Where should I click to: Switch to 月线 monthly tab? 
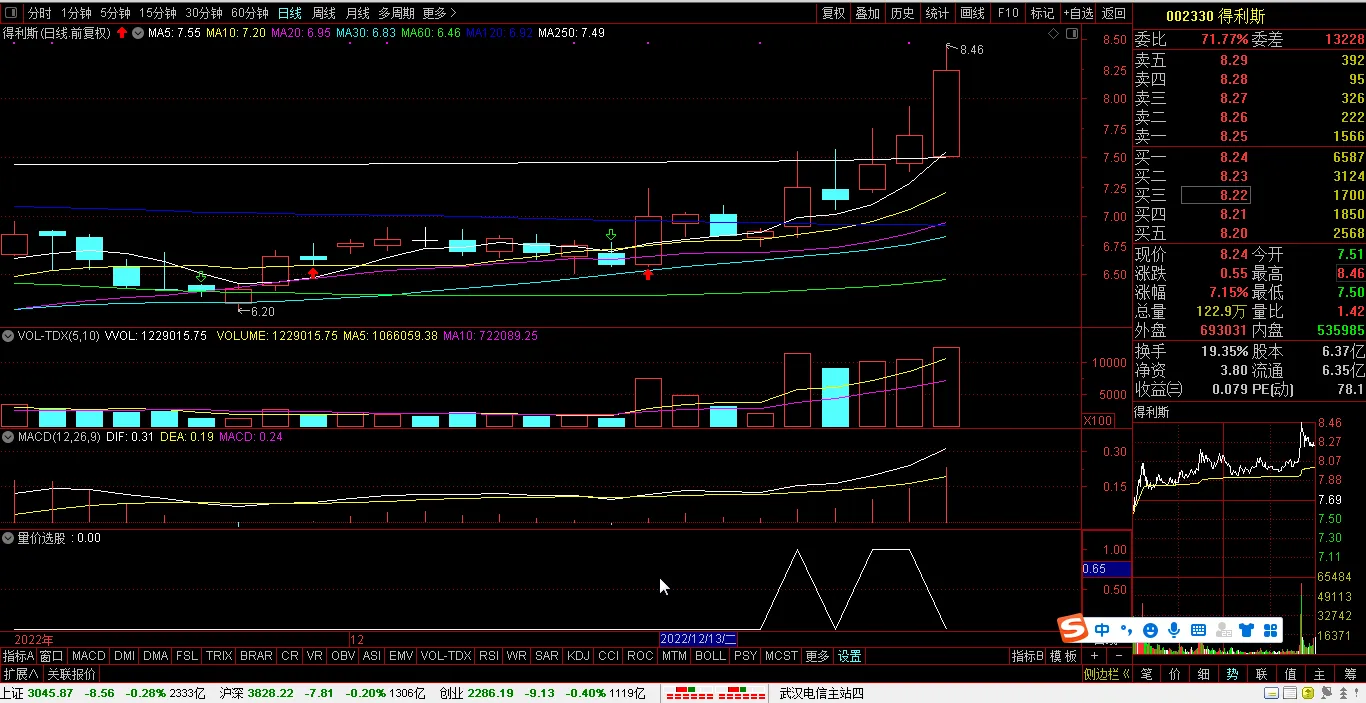(357, 13)
